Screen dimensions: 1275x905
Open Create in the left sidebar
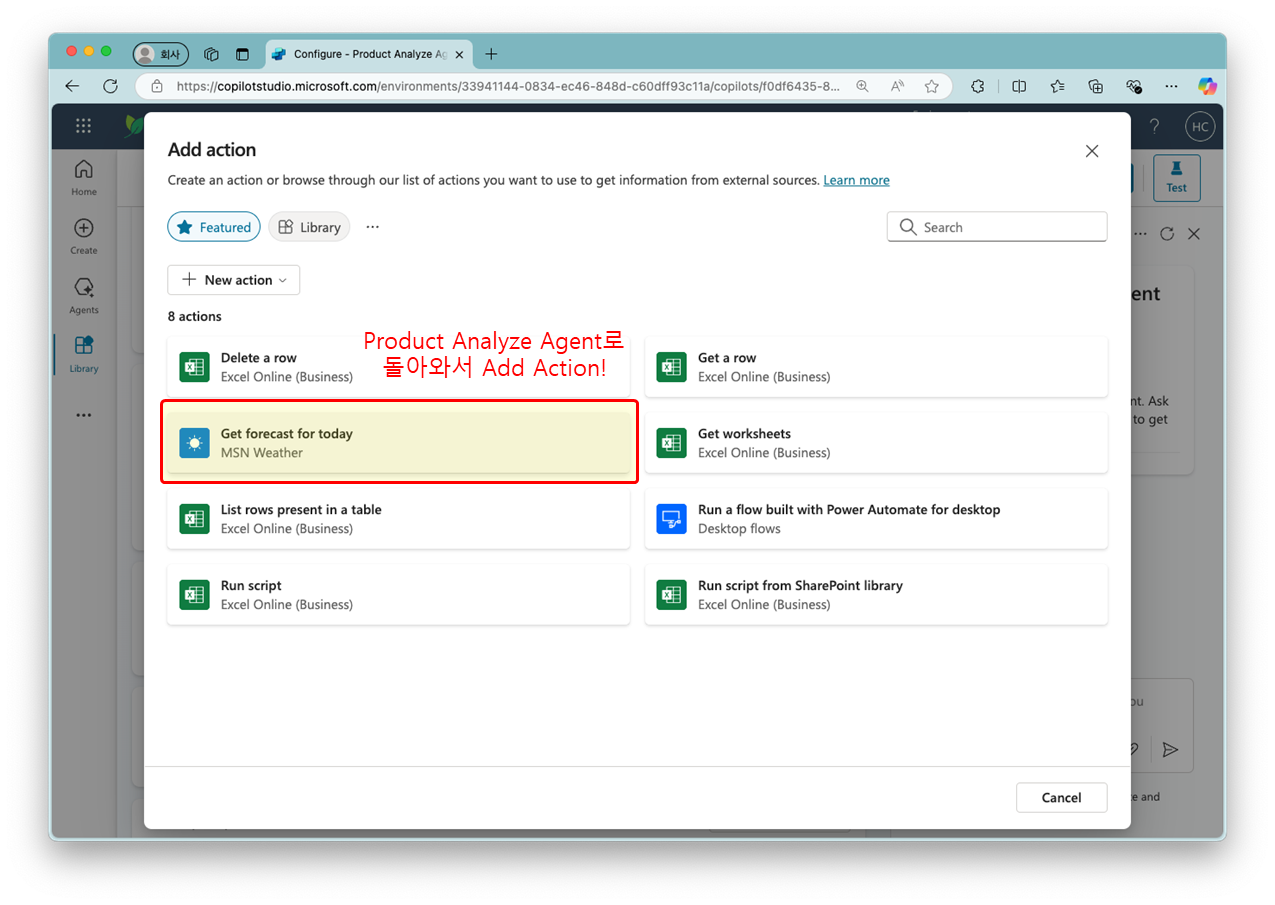pyautogui.click(x=84, y=237)
